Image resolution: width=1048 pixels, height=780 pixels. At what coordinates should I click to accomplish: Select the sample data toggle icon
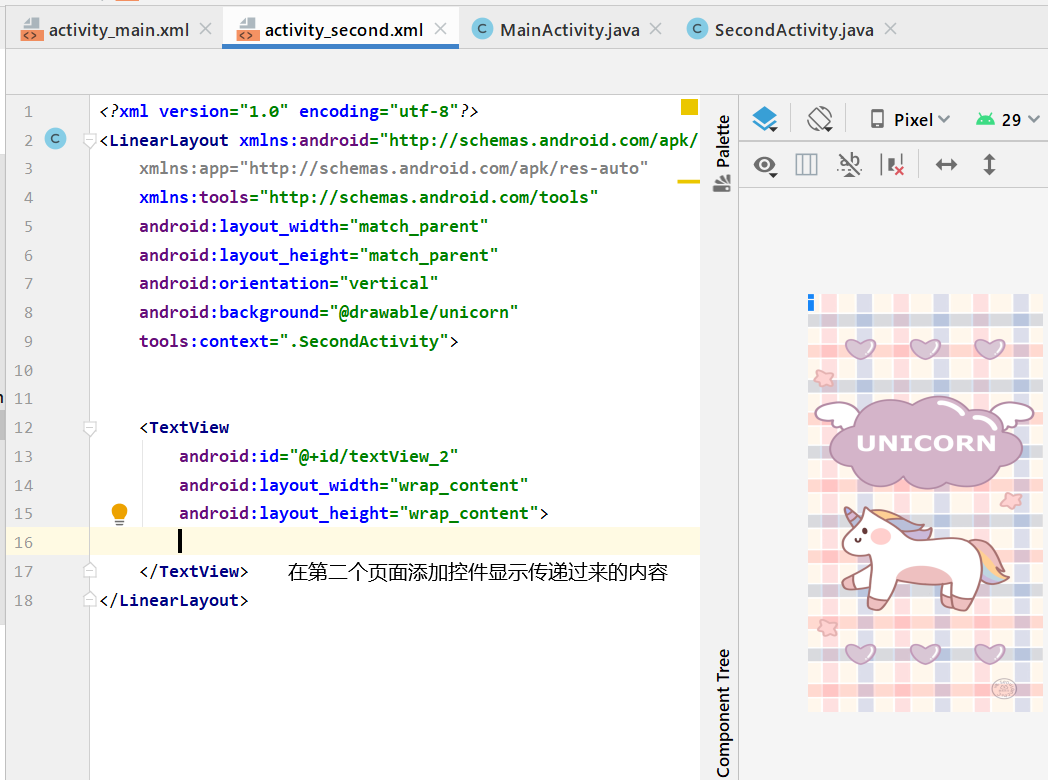click(x=849, y=165)
